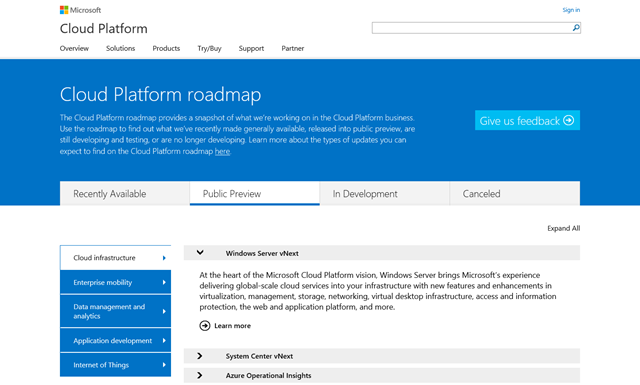Click the Data management and analytics arrow
The image size is (640, 385).
[x=164, y=311]
